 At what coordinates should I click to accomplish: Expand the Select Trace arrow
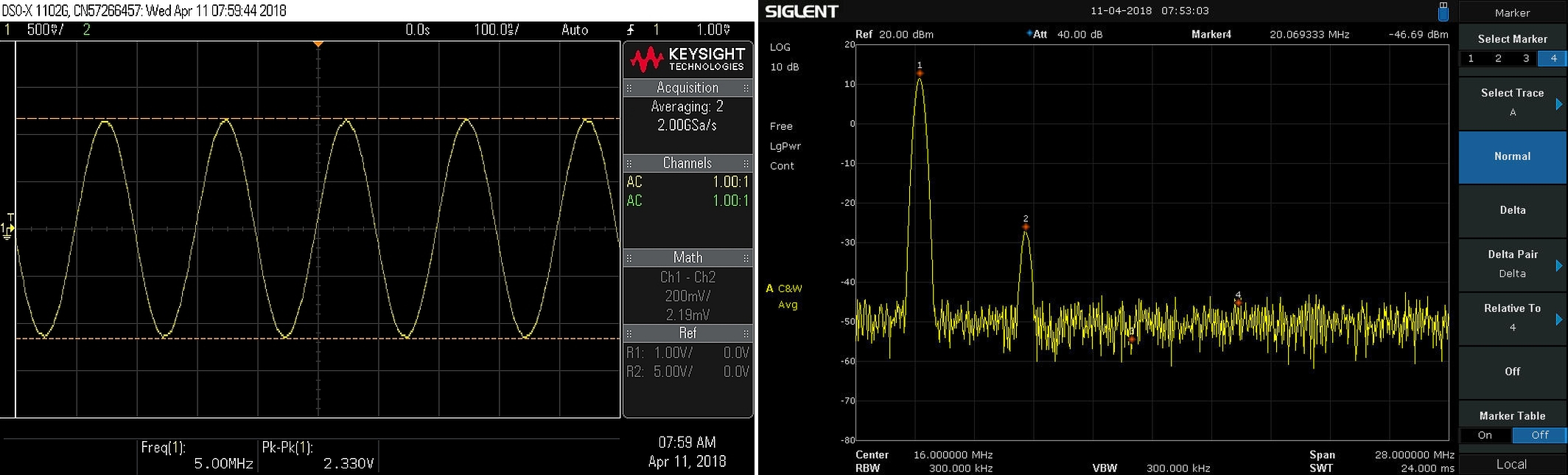1559,104
